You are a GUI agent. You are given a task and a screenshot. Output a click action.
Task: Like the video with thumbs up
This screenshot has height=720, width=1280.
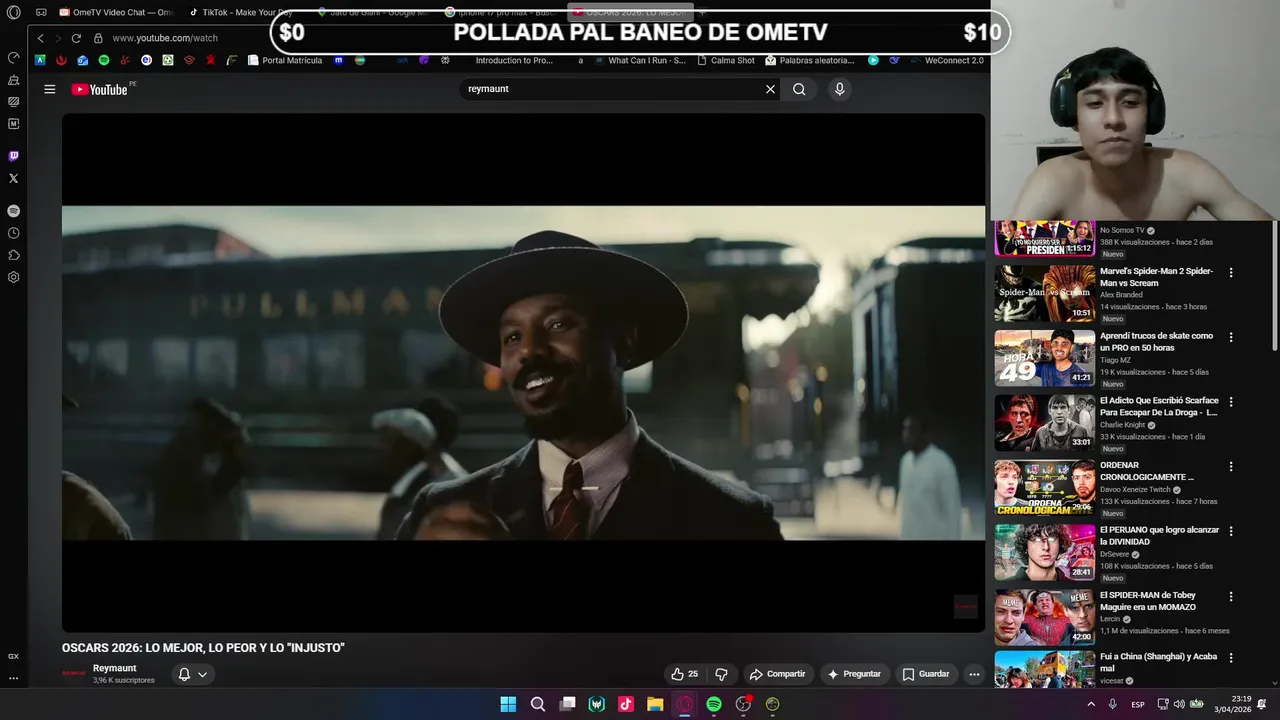pos(685,674)
